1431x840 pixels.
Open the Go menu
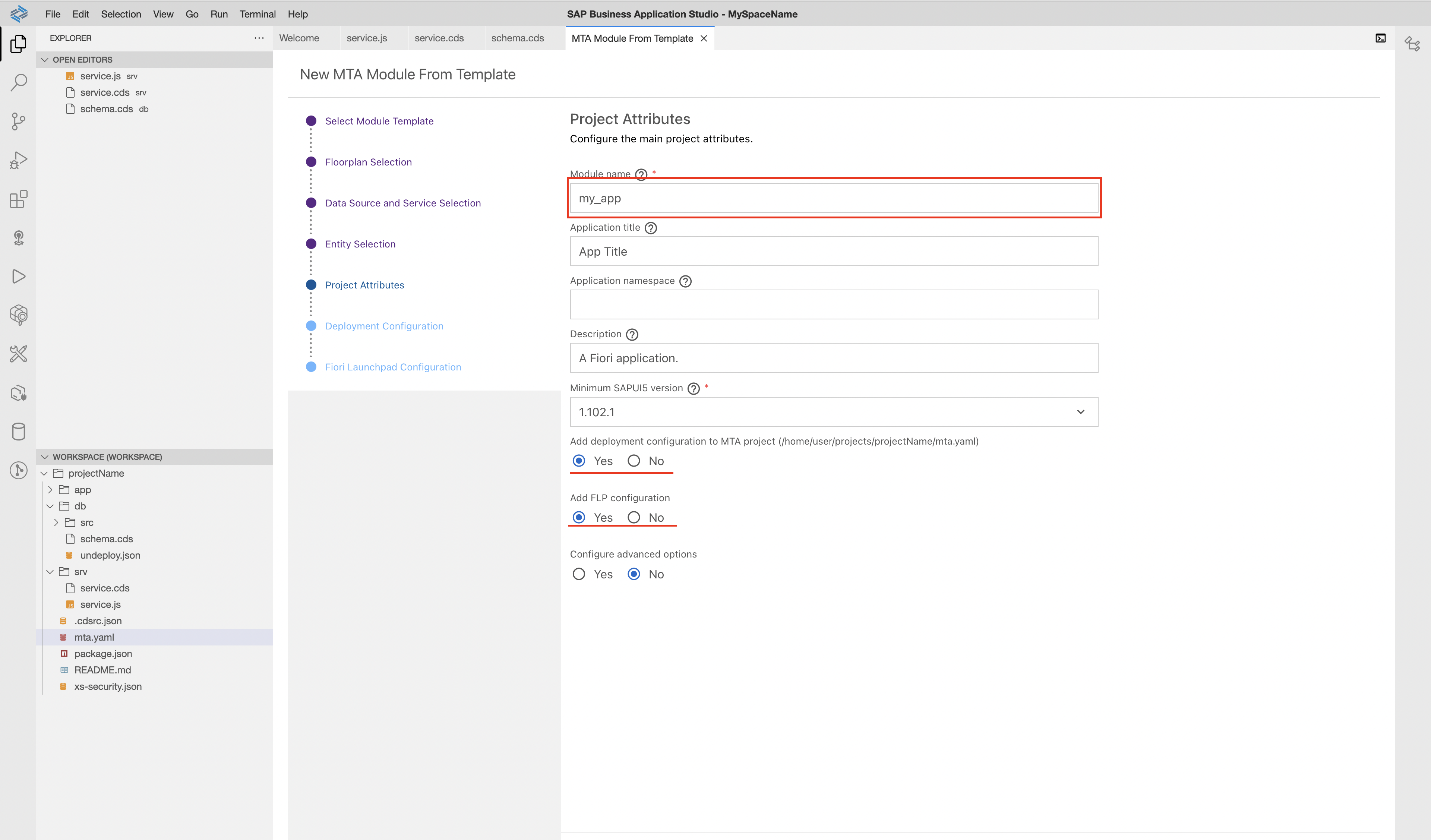coord(192,14)
